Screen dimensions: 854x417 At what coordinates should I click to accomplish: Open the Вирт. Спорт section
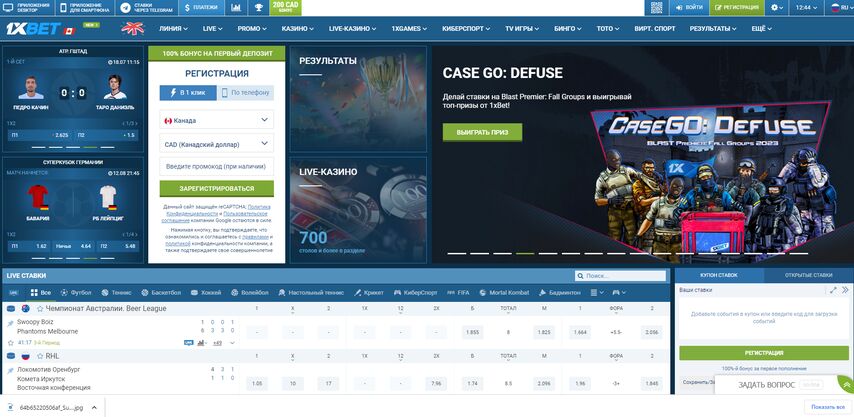tap(655, 29)
